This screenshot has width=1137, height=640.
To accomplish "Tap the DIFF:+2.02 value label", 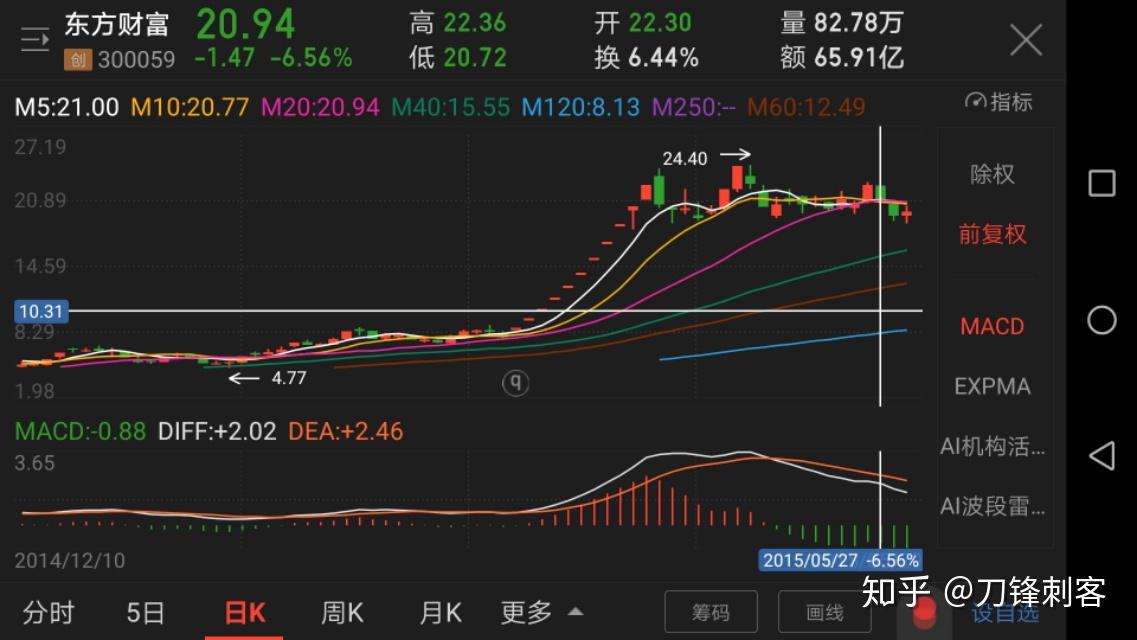I will [217, 431].
